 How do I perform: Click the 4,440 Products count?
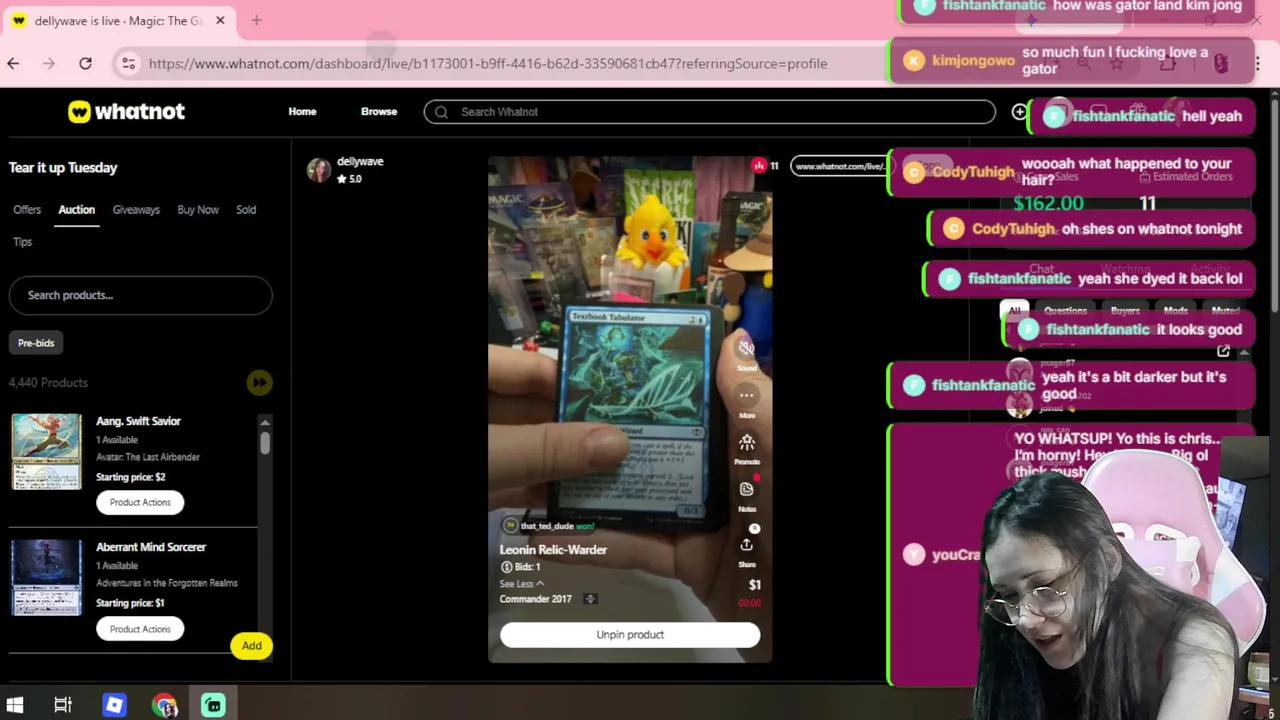click(x=48, y=383)
